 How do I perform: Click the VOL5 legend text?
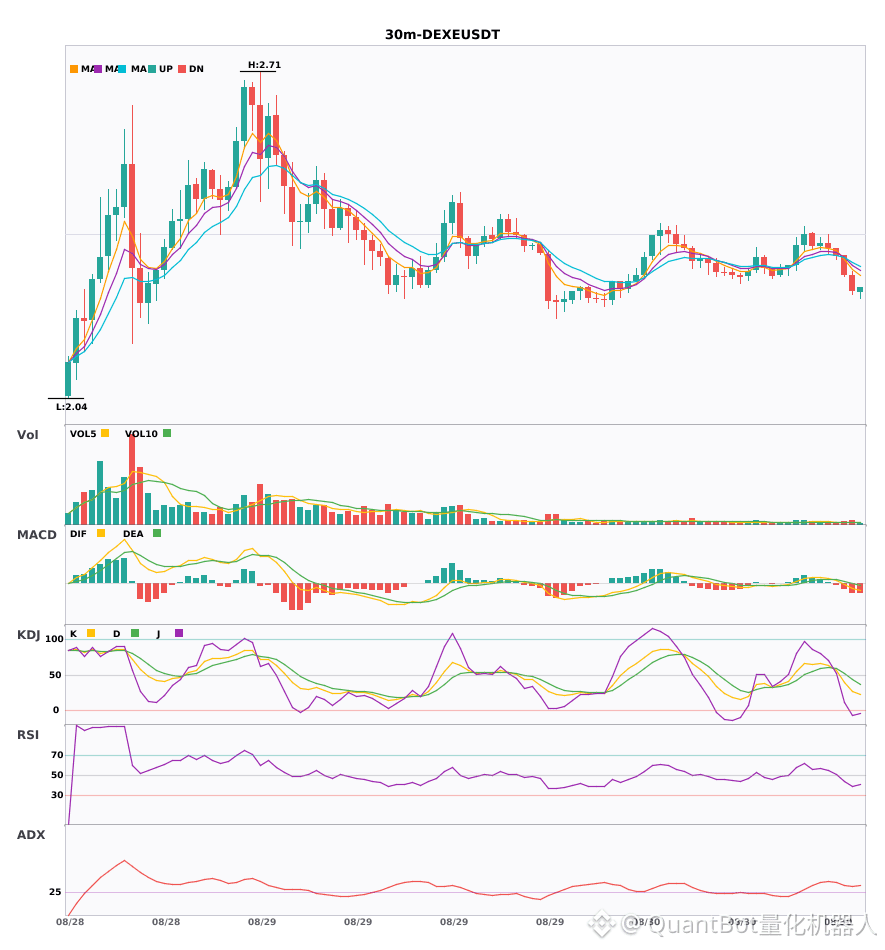point(83,434)
